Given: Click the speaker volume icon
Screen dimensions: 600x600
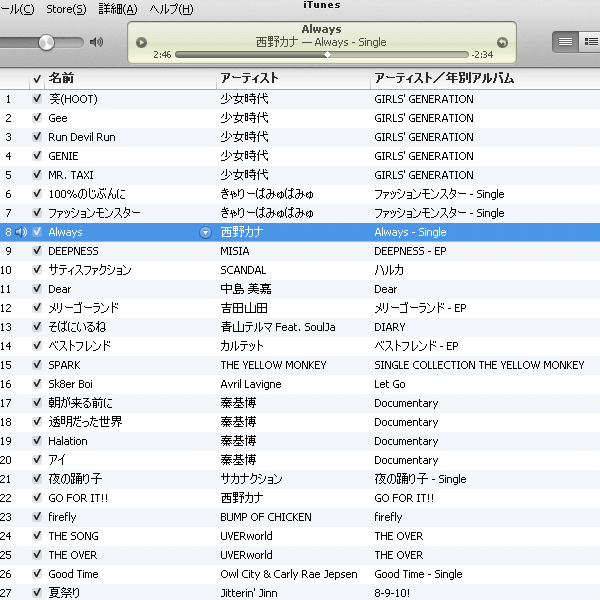Looking at the screenshot, I should click(x=96, y=42).
